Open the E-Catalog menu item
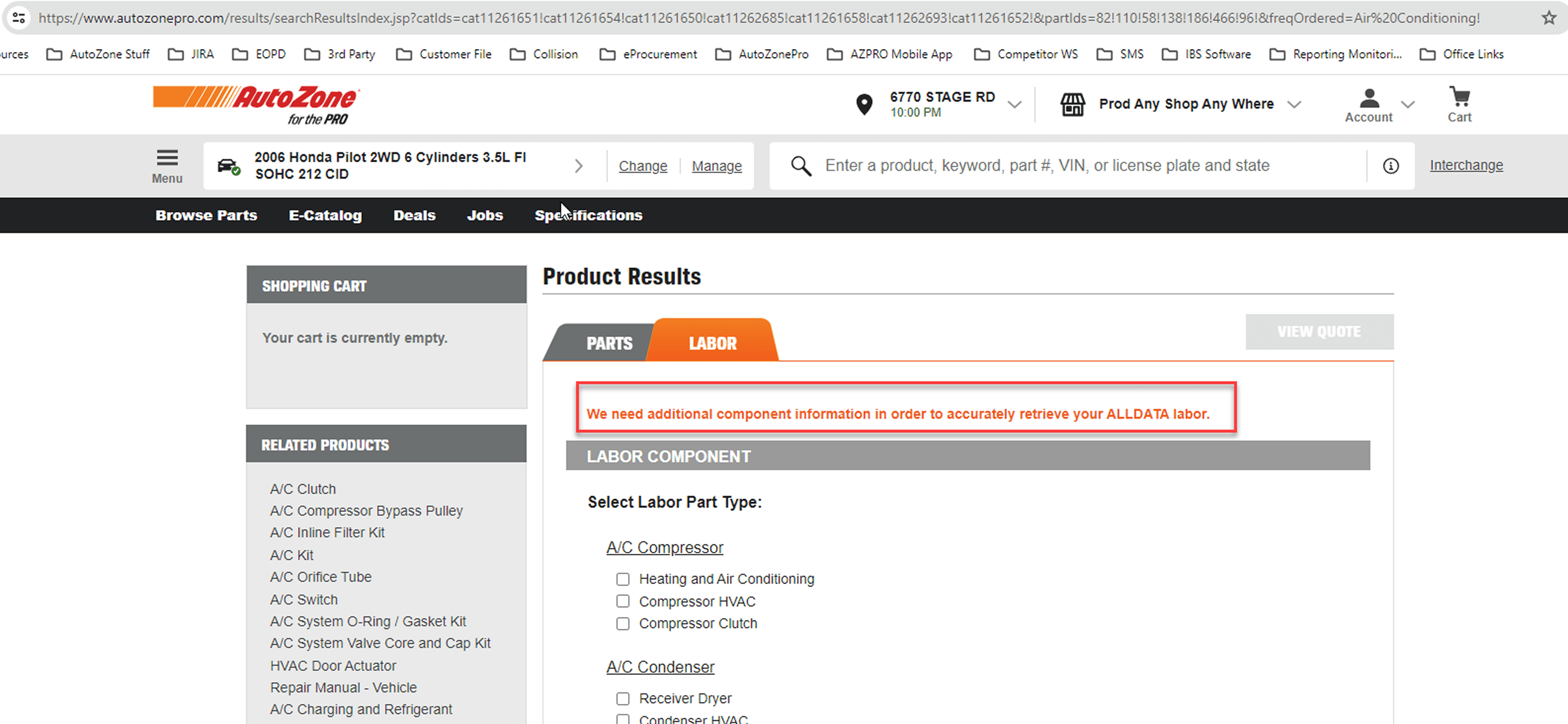 [x=325, y=215]
